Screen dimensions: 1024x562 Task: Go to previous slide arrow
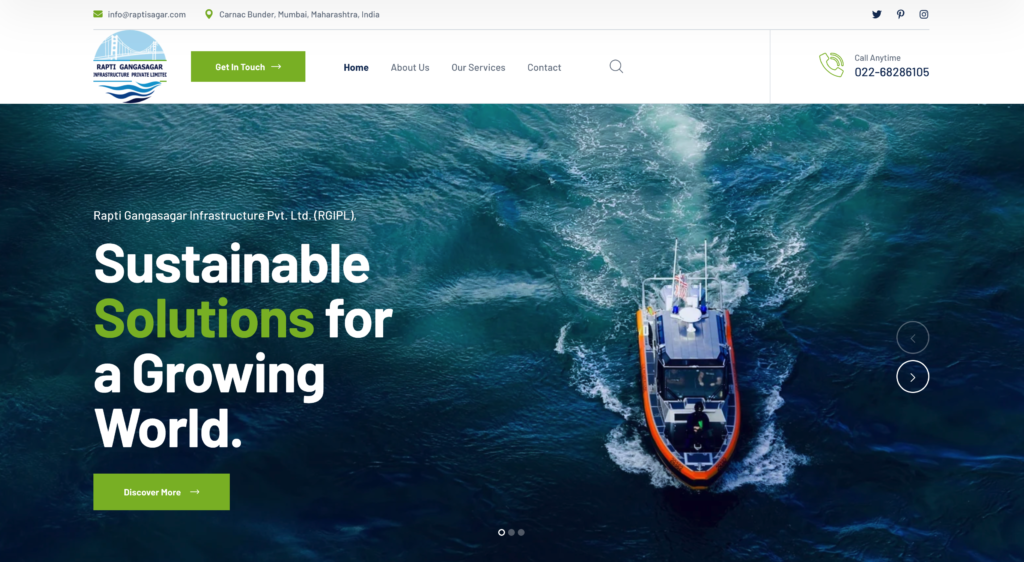912,338
